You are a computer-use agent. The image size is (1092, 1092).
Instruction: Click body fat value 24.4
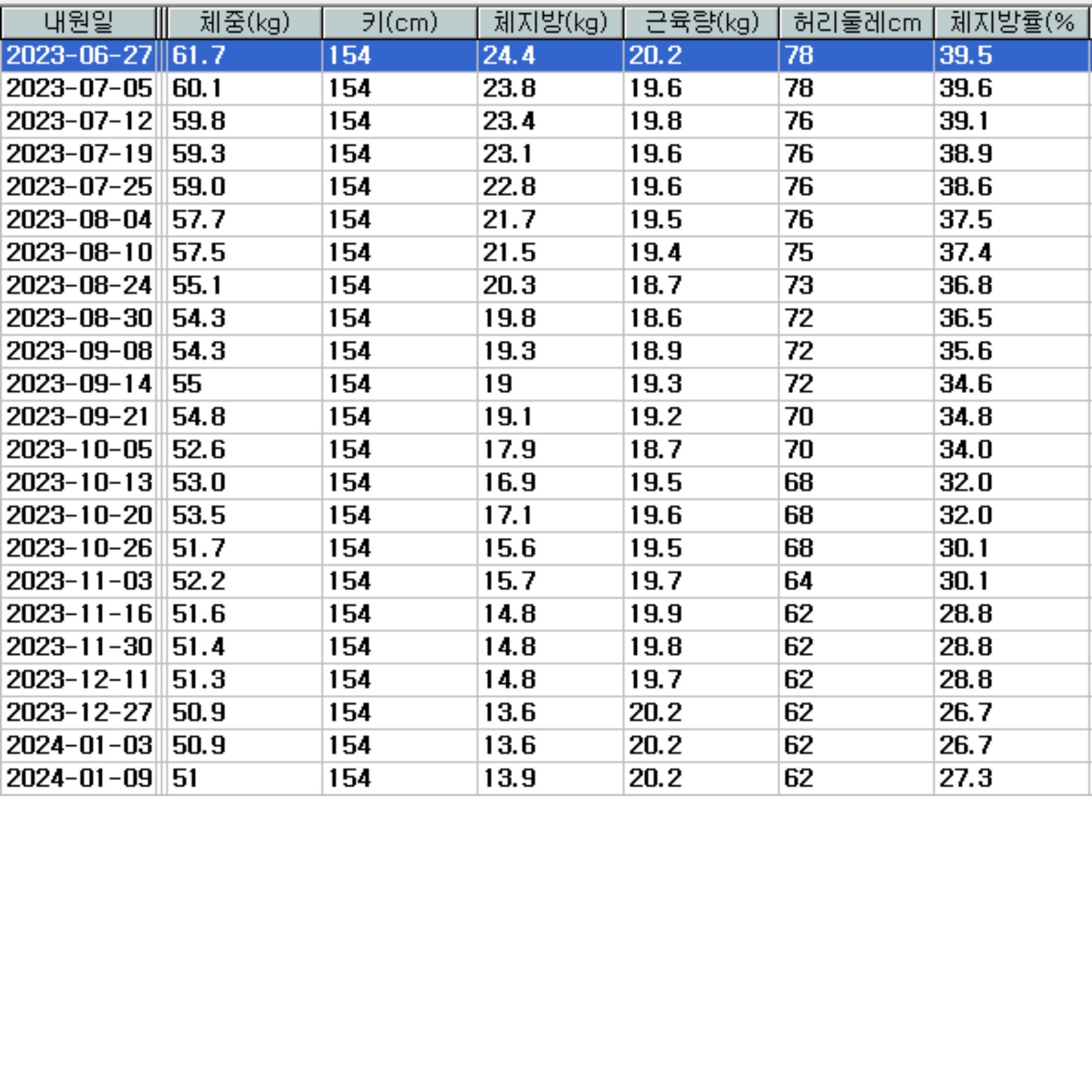click(509, 56)
